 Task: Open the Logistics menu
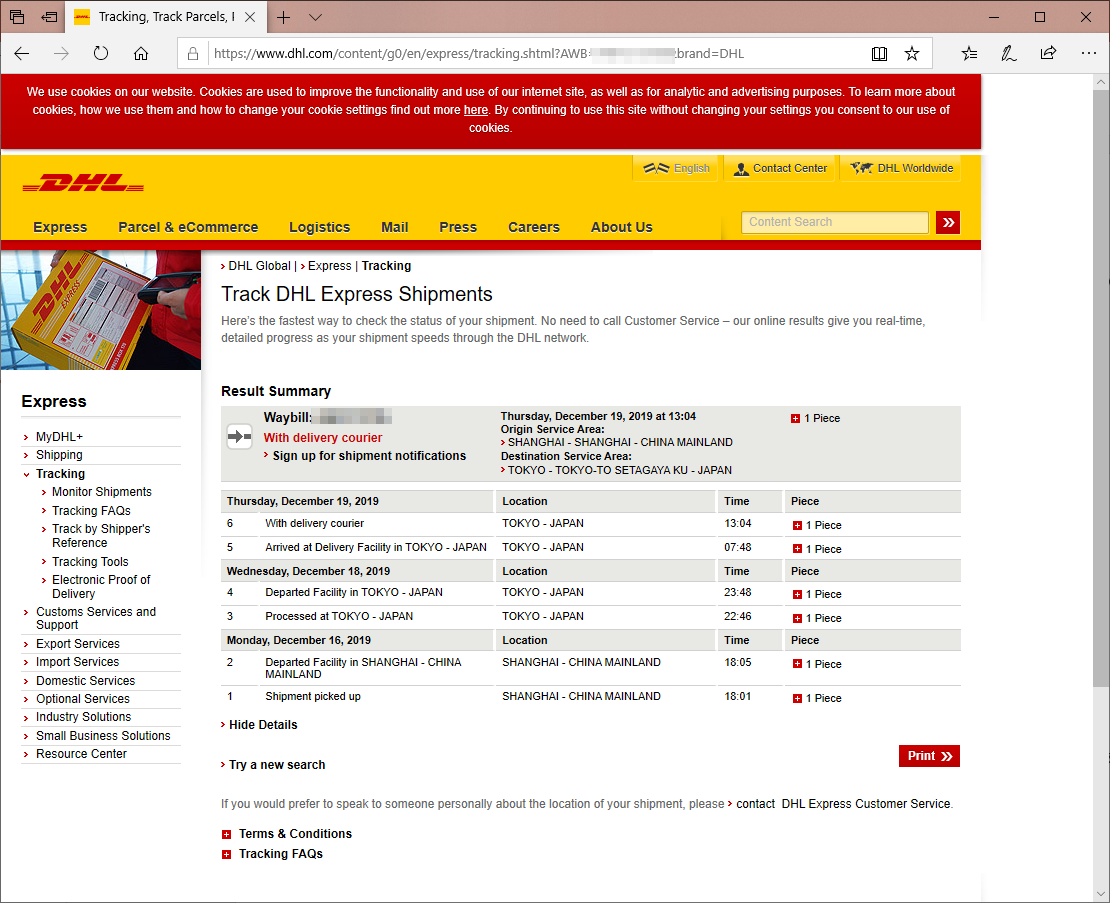point(319,227)
